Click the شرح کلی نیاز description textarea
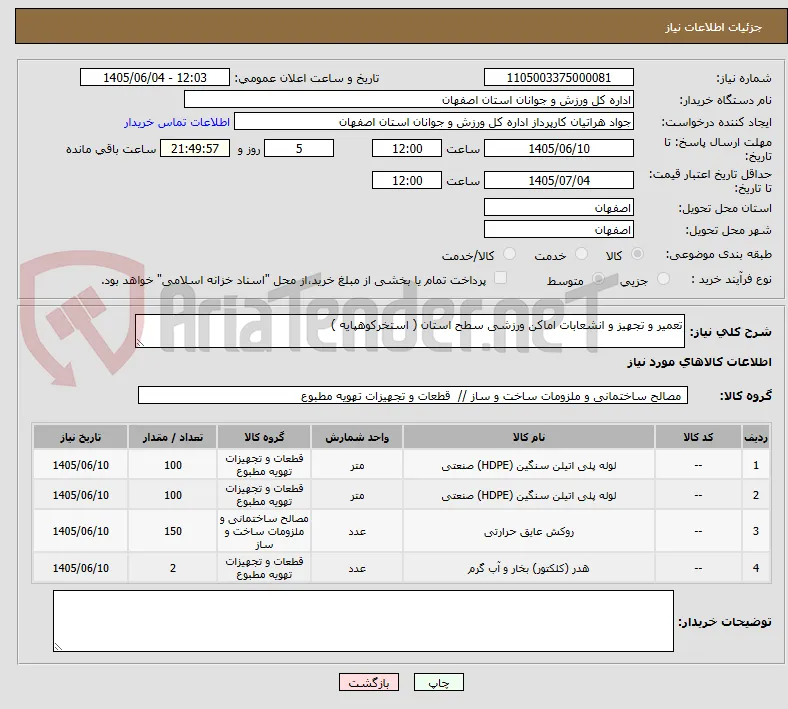Image resolution: width=788 pixels, height=709 pixels. (410, 331)
